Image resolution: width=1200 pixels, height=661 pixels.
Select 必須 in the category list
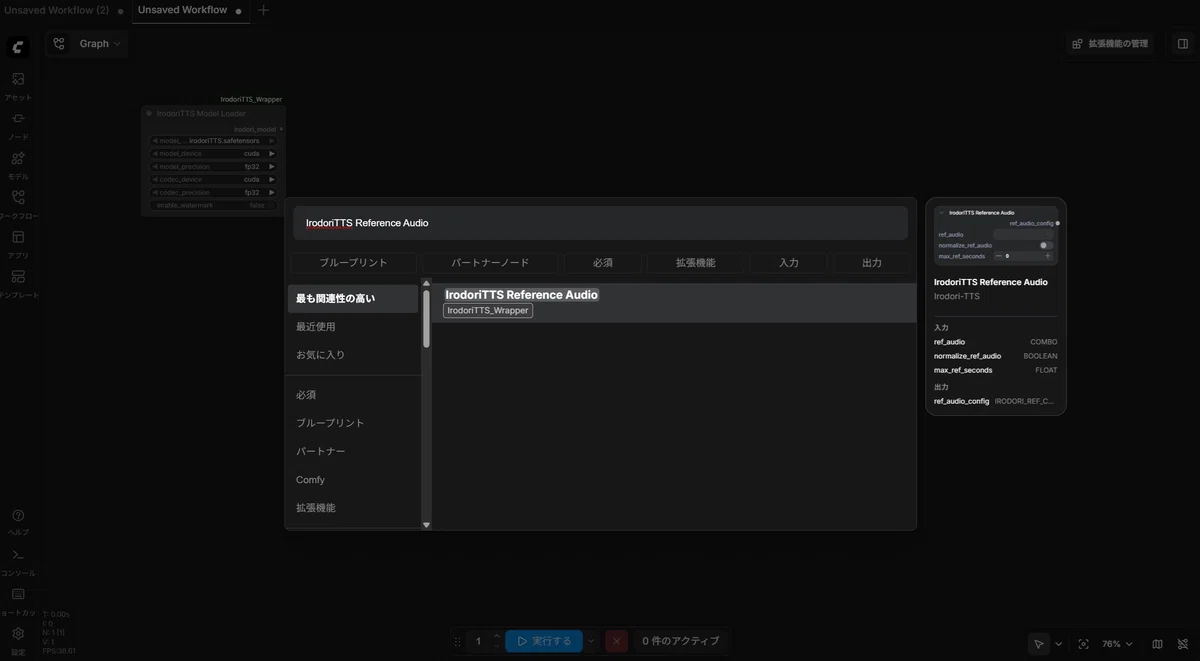click(353, 395)
